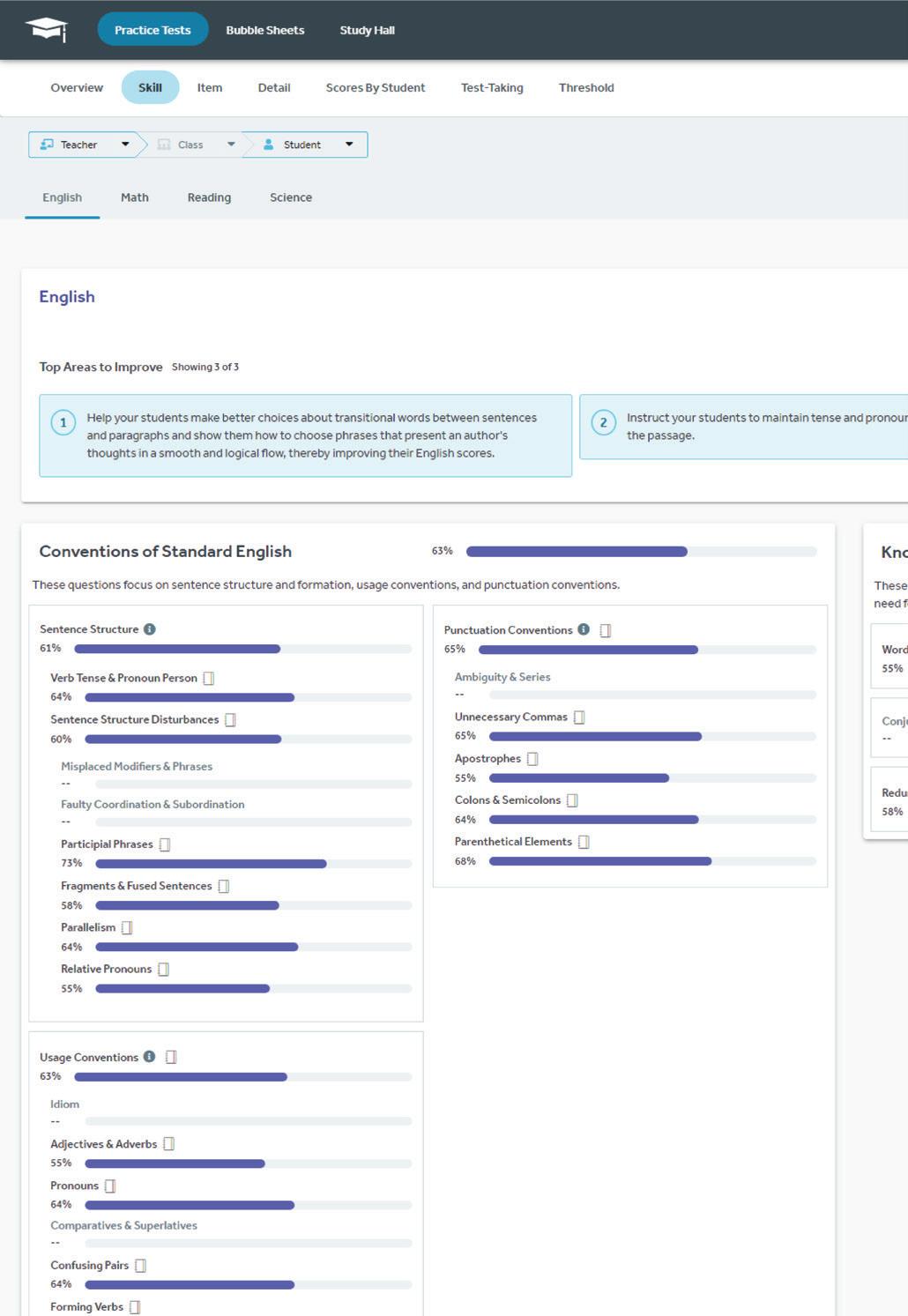This screenshot has width=908, height=1316.
Task: Click the Usage Conventions info icon
Action: pyautogui.click(x=149, y=1057)
